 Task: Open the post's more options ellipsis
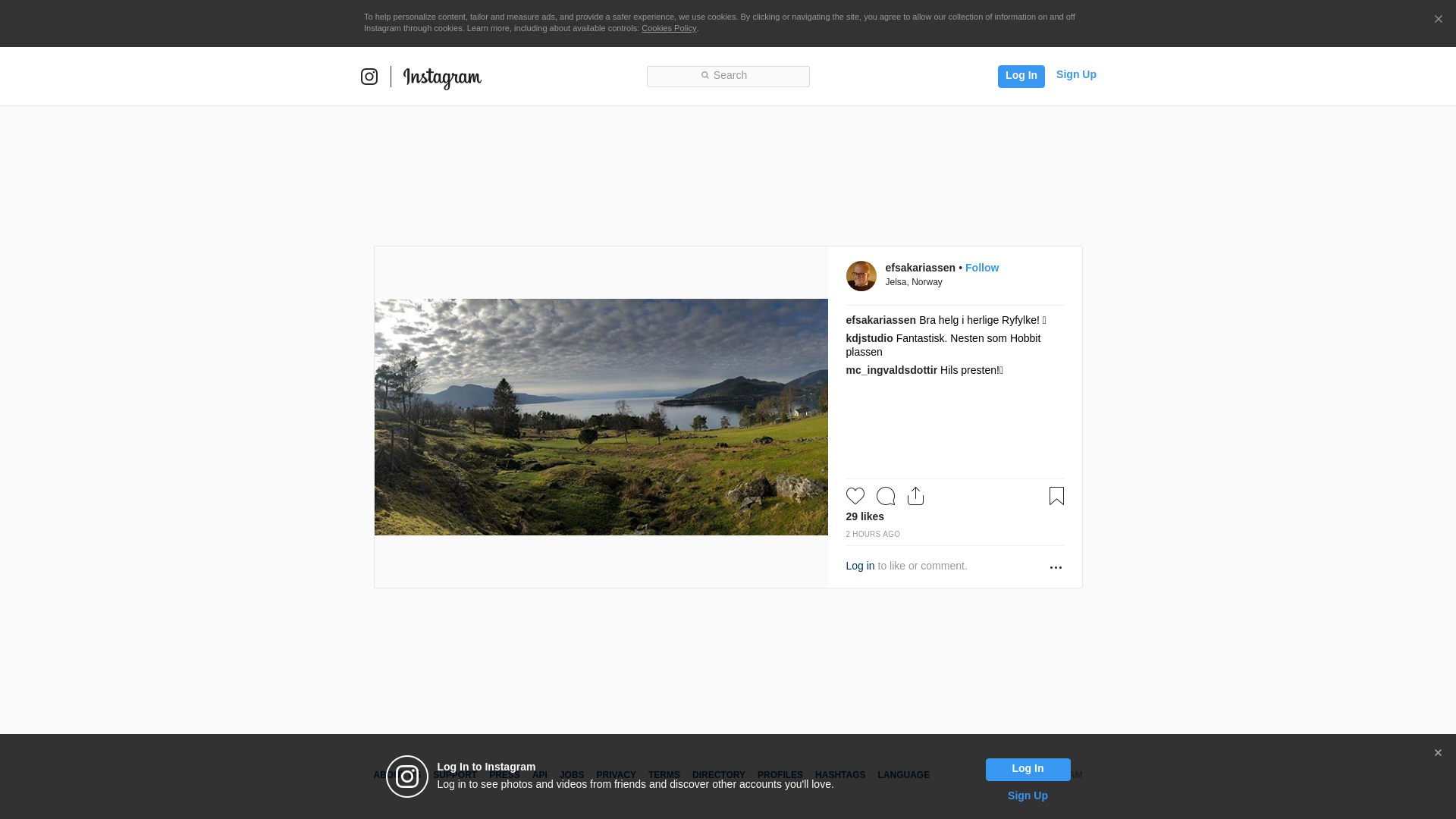click(1056, 567)
